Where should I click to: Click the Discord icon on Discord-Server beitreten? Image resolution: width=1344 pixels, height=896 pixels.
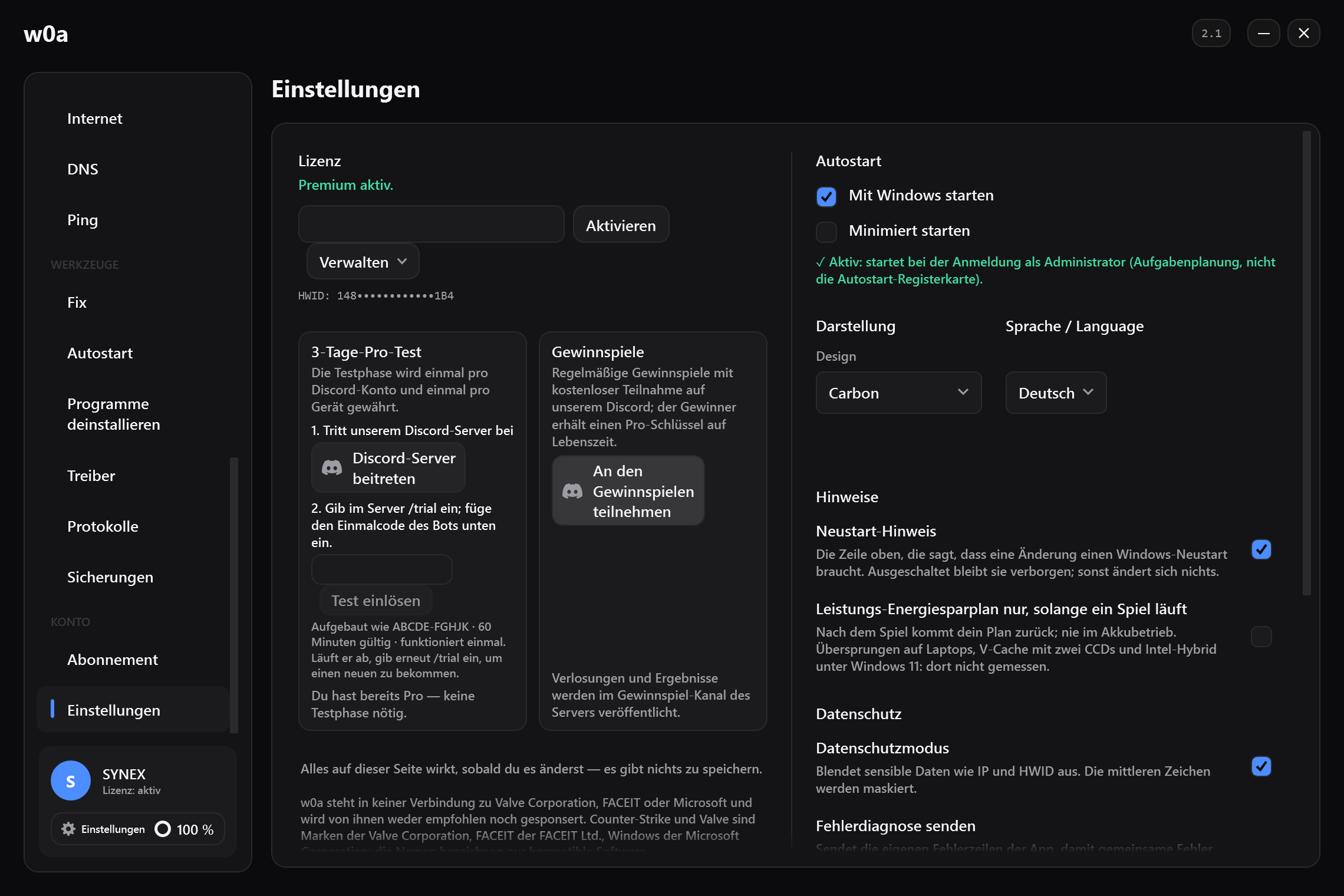click(332, 468)
